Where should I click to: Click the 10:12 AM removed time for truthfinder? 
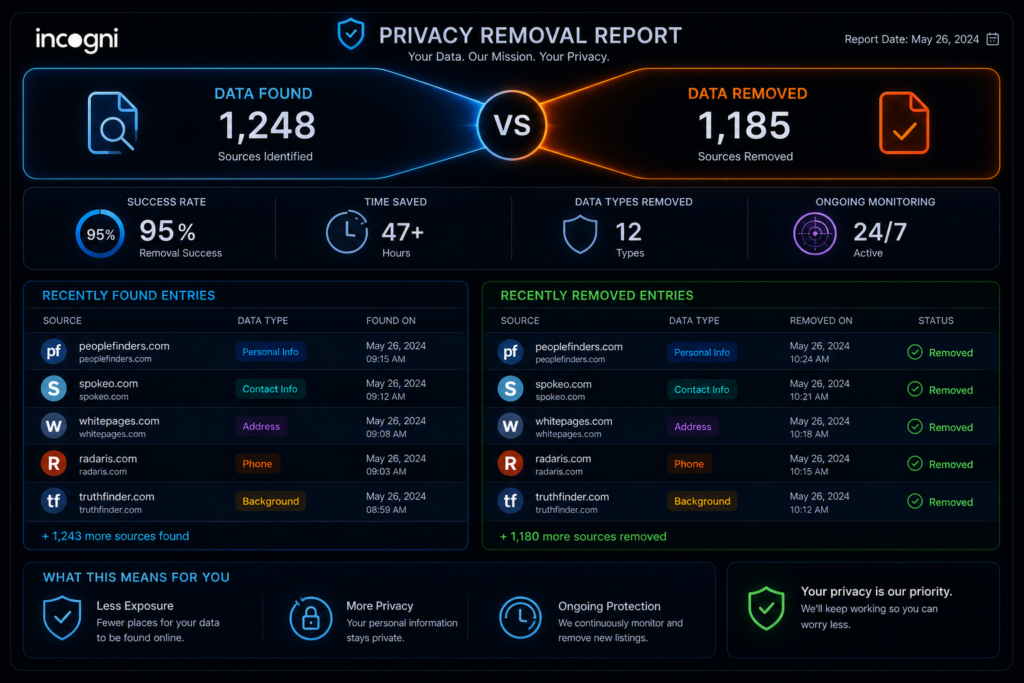pyautogui.click(x=808, y=509)
